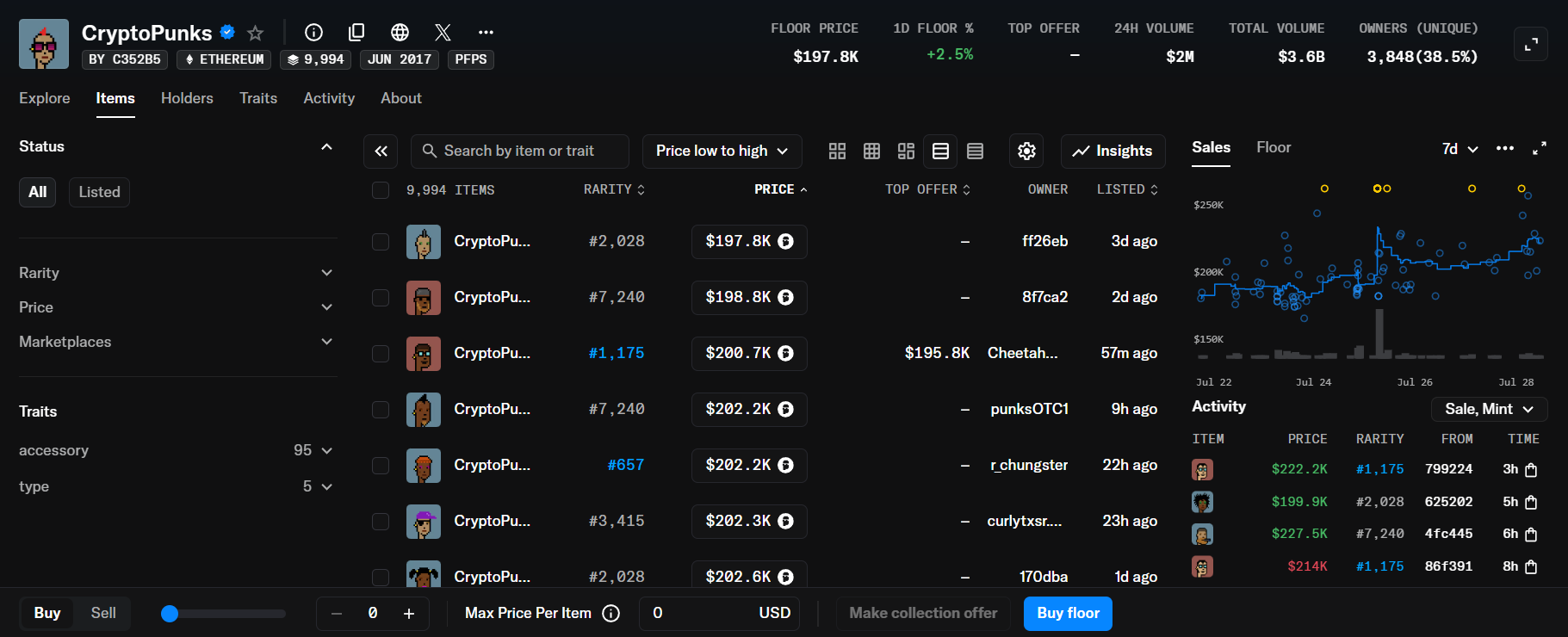Open the collection website globe icon

coord(400,33)
